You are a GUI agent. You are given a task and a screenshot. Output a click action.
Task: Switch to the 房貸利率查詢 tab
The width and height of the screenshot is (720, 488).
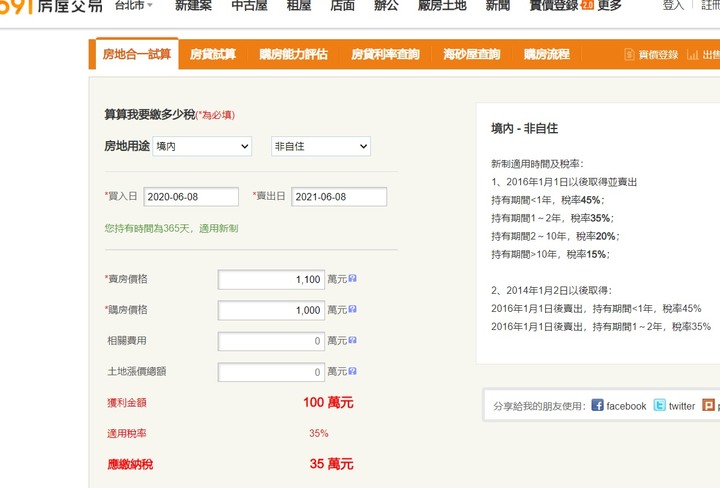[x=385, y=54]
